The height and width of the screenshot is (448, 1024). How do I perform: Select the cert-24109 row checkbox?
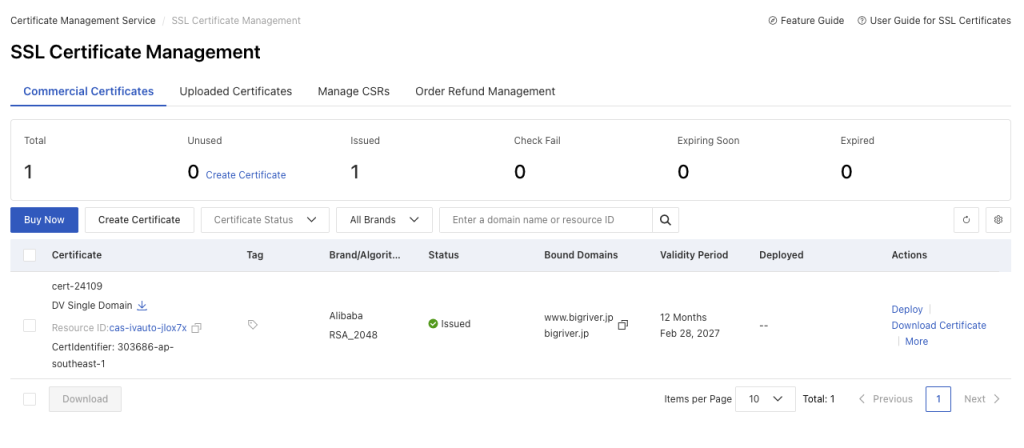click(29, 326)
